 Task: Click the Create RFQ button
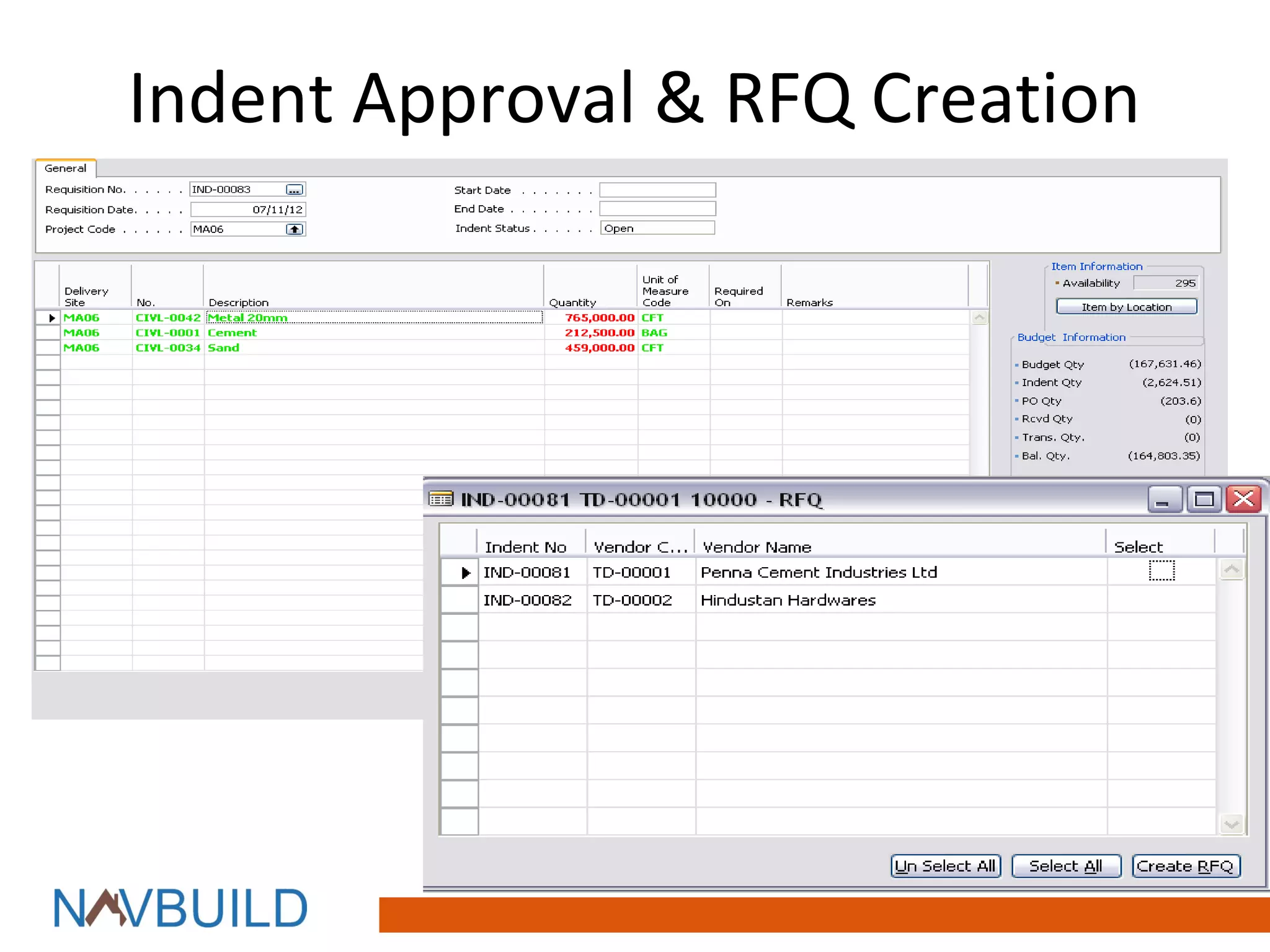pos(1186,866)
